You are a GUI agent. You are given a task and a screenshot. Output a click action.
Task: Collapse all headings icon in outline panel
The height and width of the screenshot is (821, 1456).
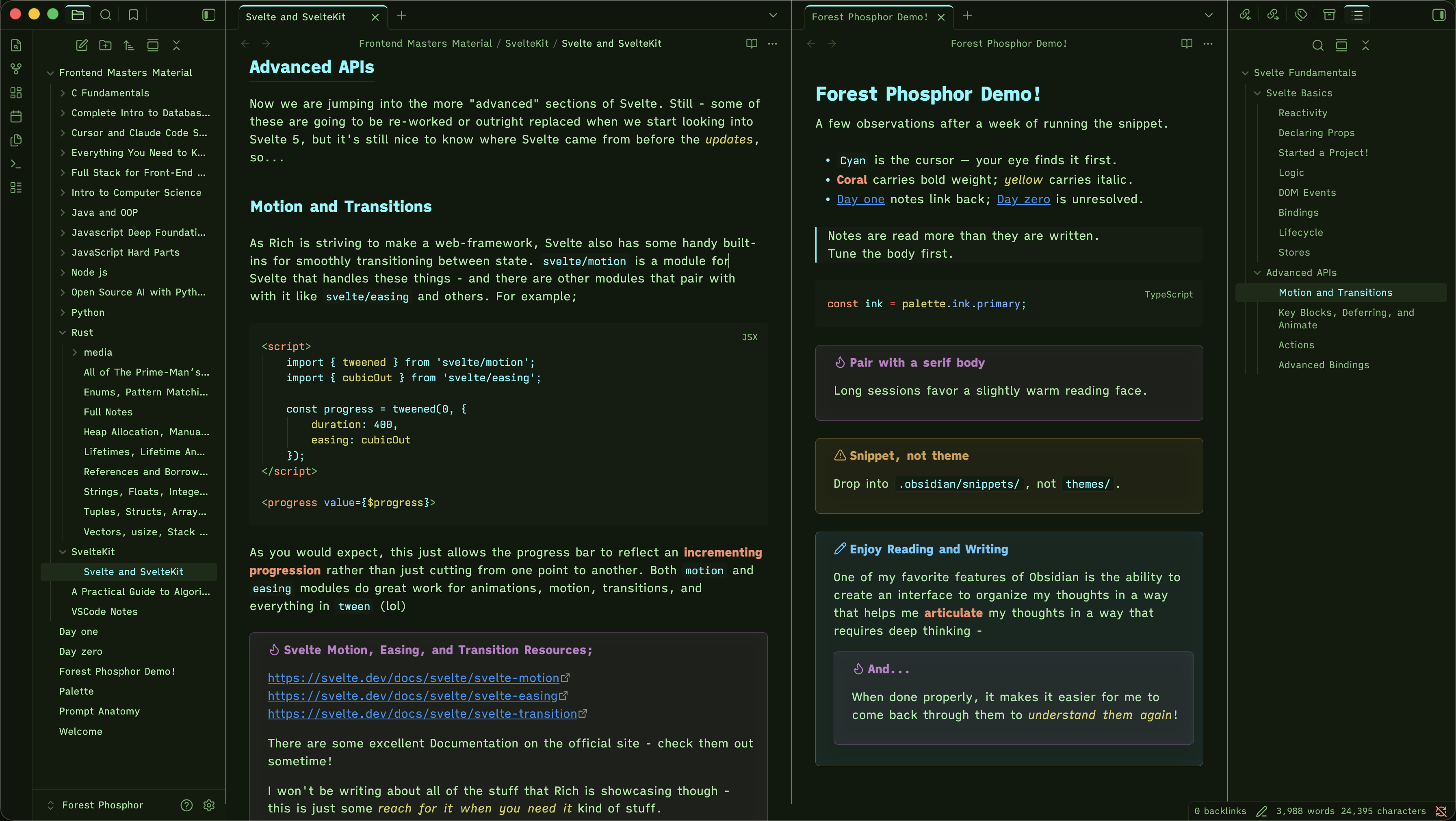(1365, 45)
